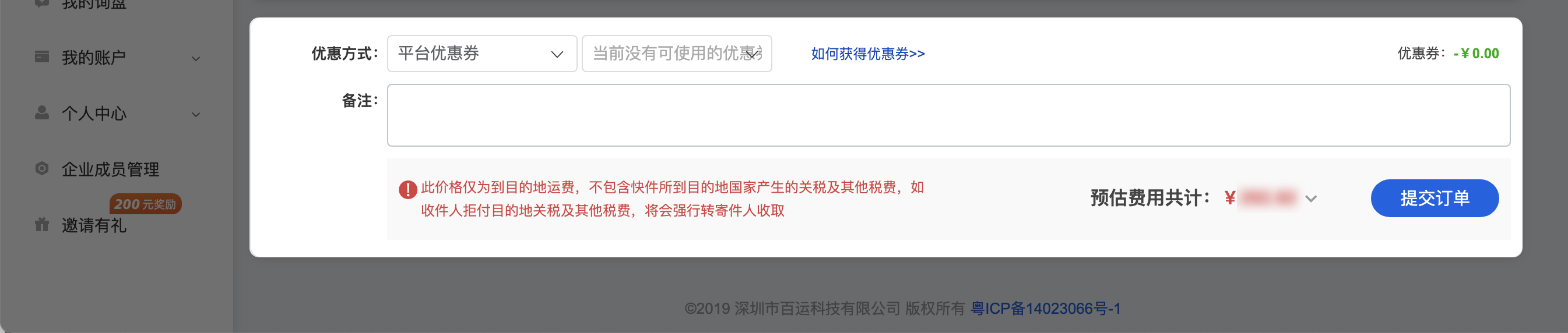Click the 提交订单 button
Image resolution: width=1568 pixels, height=333 pixels.
(1434, 198)
